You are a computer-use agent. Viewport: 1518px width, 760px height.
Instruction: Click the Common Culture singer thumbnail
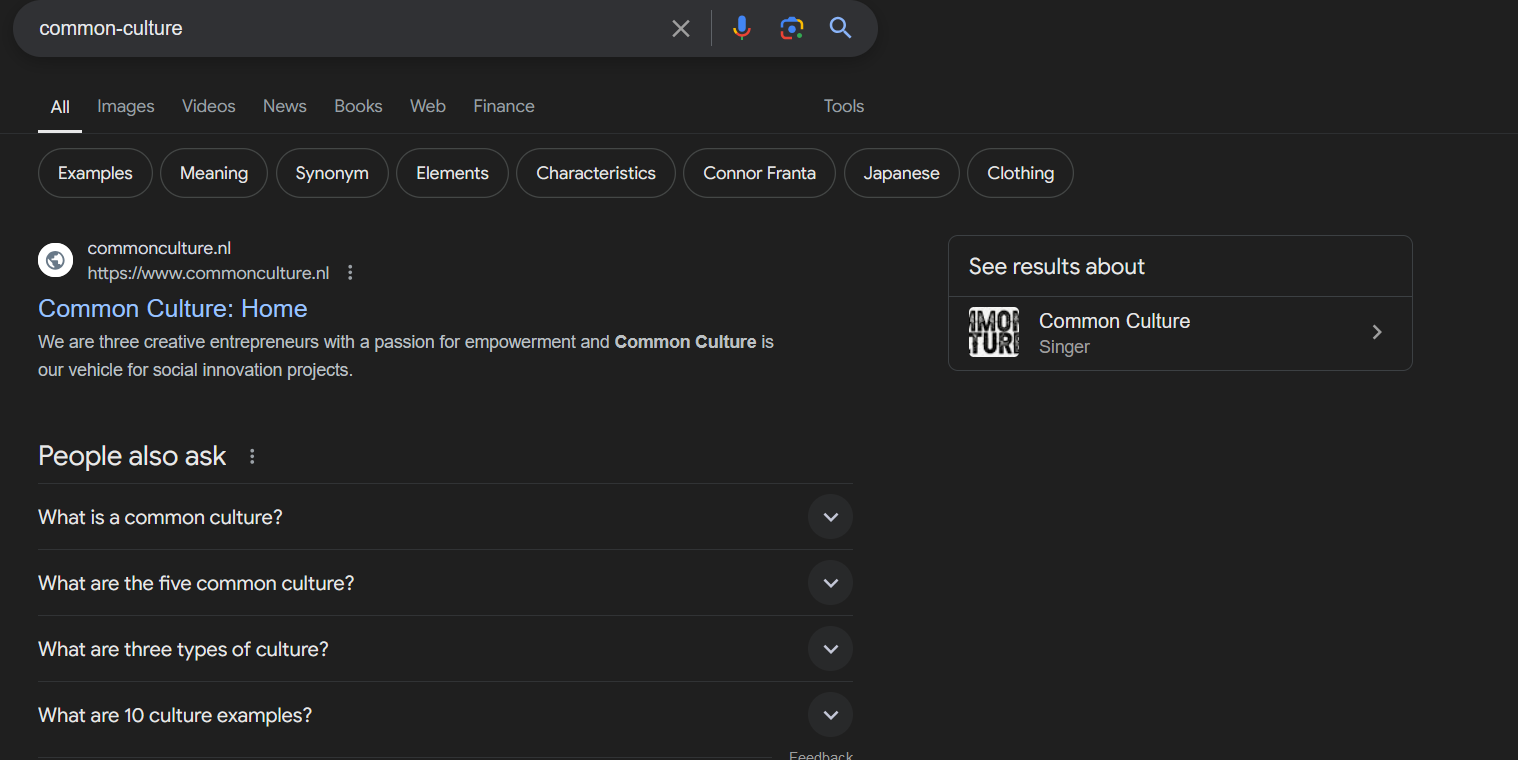(x=994, y=332)
